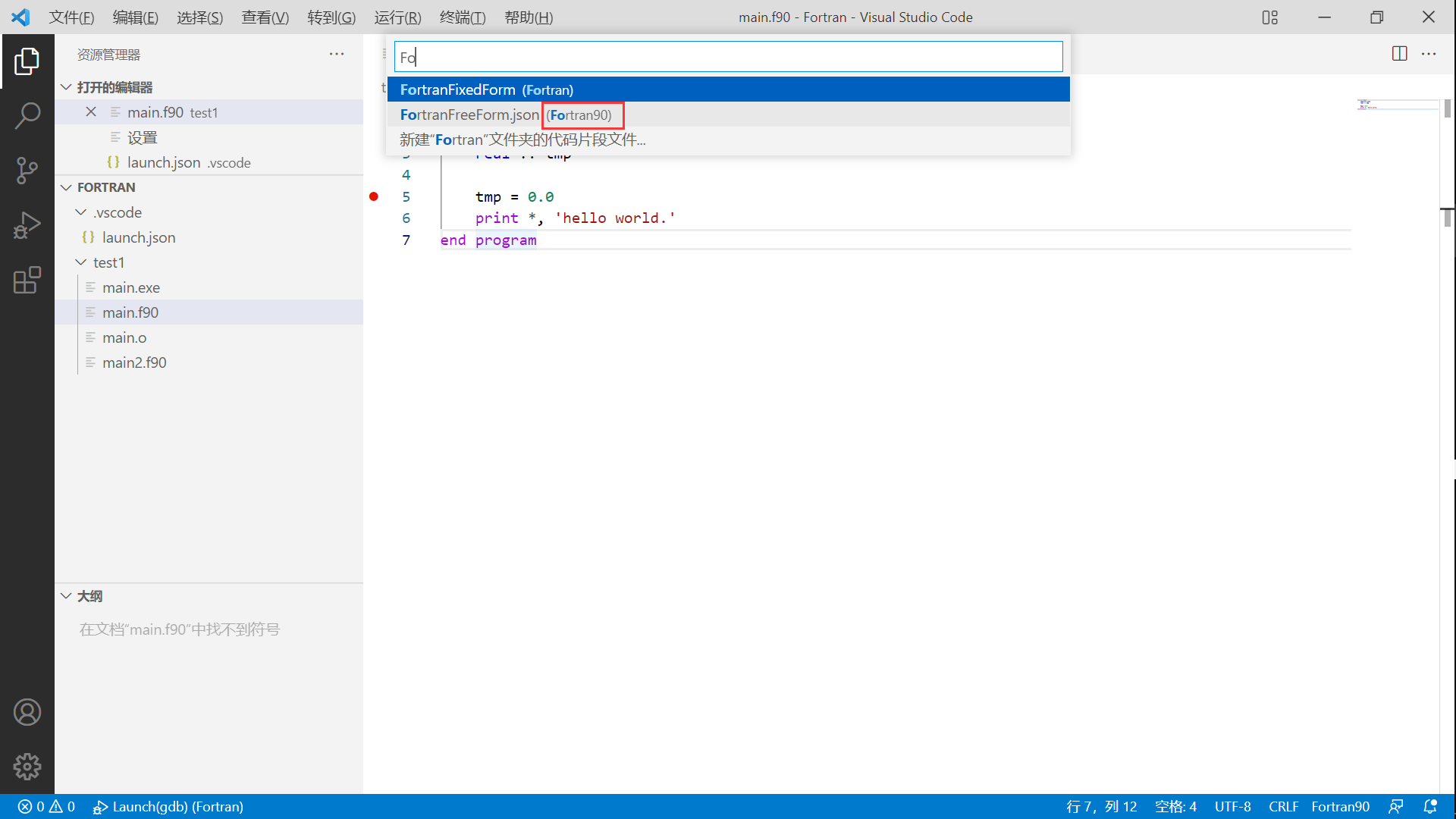1456x819 pixels.
Task: Open the Terminal menu
Action: click(x=462, y=17)
